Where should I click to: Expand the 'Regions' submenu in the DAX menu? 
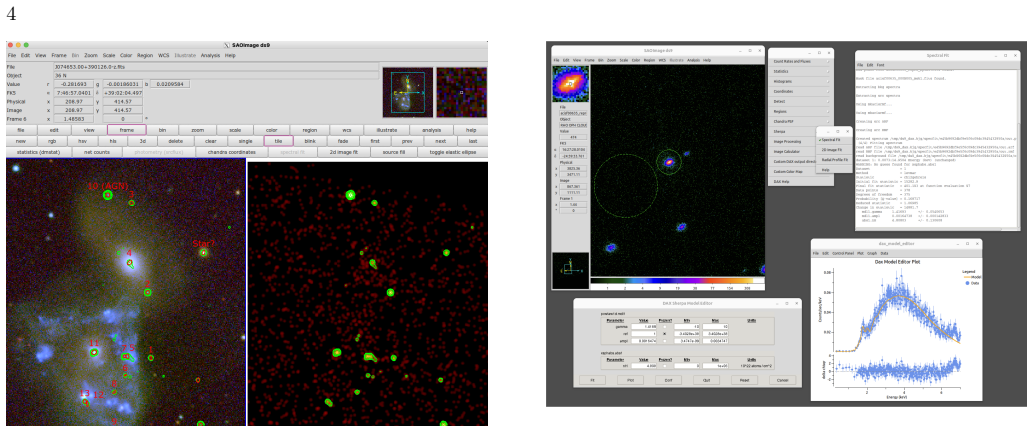[800, 111]
